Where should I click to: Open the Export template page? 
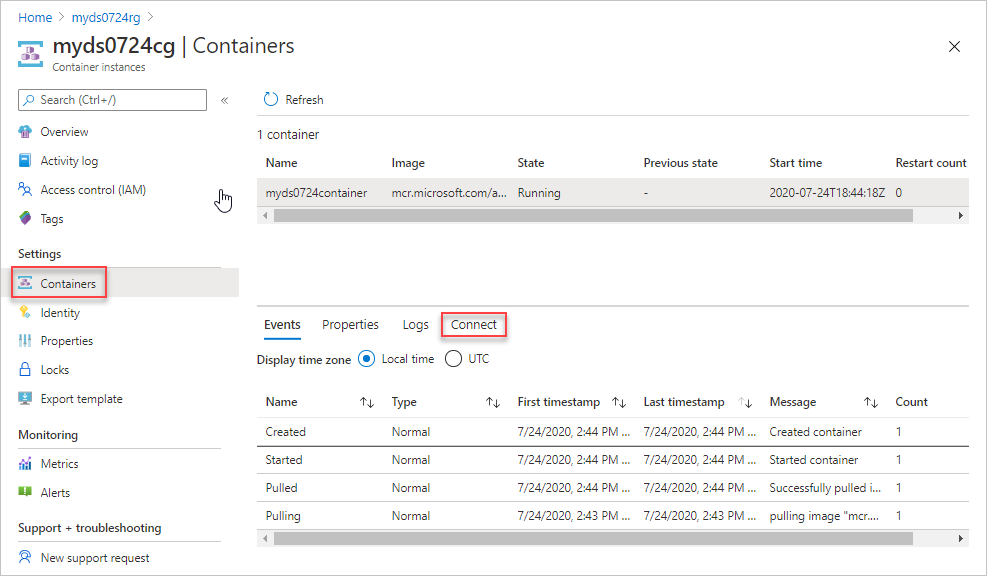pyautogui.click(x=80, y=398)
